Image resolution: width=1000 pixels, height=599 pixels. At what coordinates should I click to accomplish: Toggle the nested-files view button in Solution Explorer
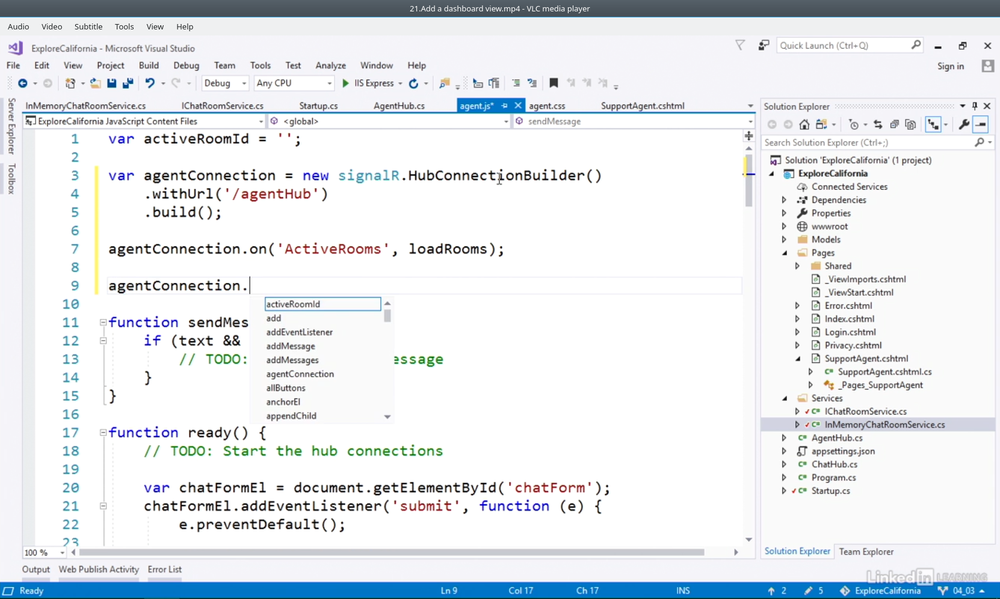pyautogui.click(x=933, y=124)
